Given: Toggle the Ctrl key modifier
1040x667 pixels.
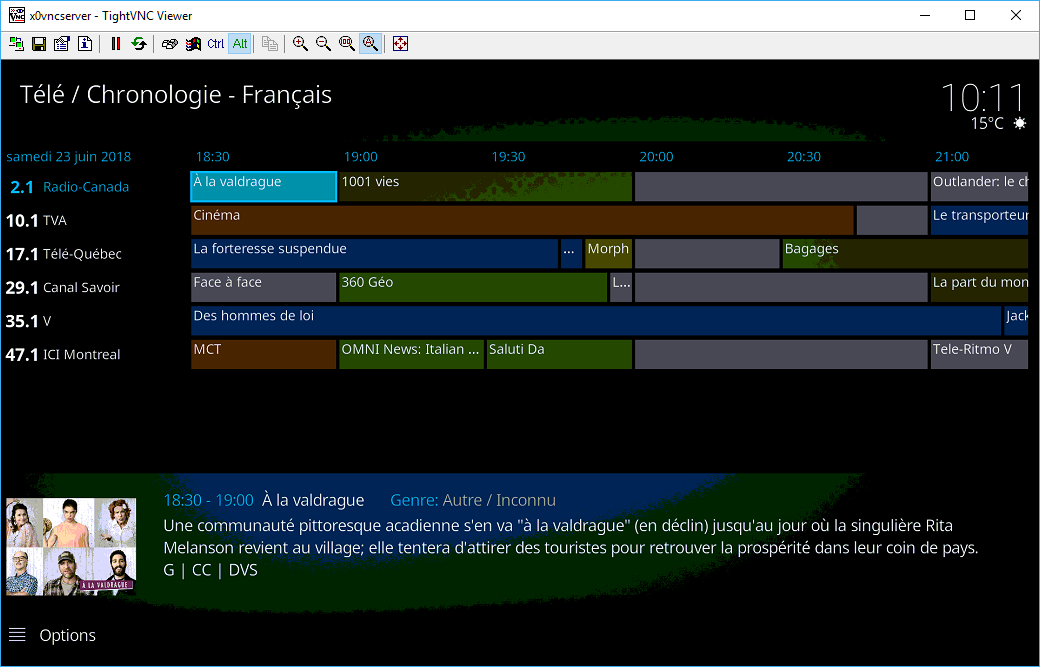Looking at the screenshot, I should click(216, 44).
